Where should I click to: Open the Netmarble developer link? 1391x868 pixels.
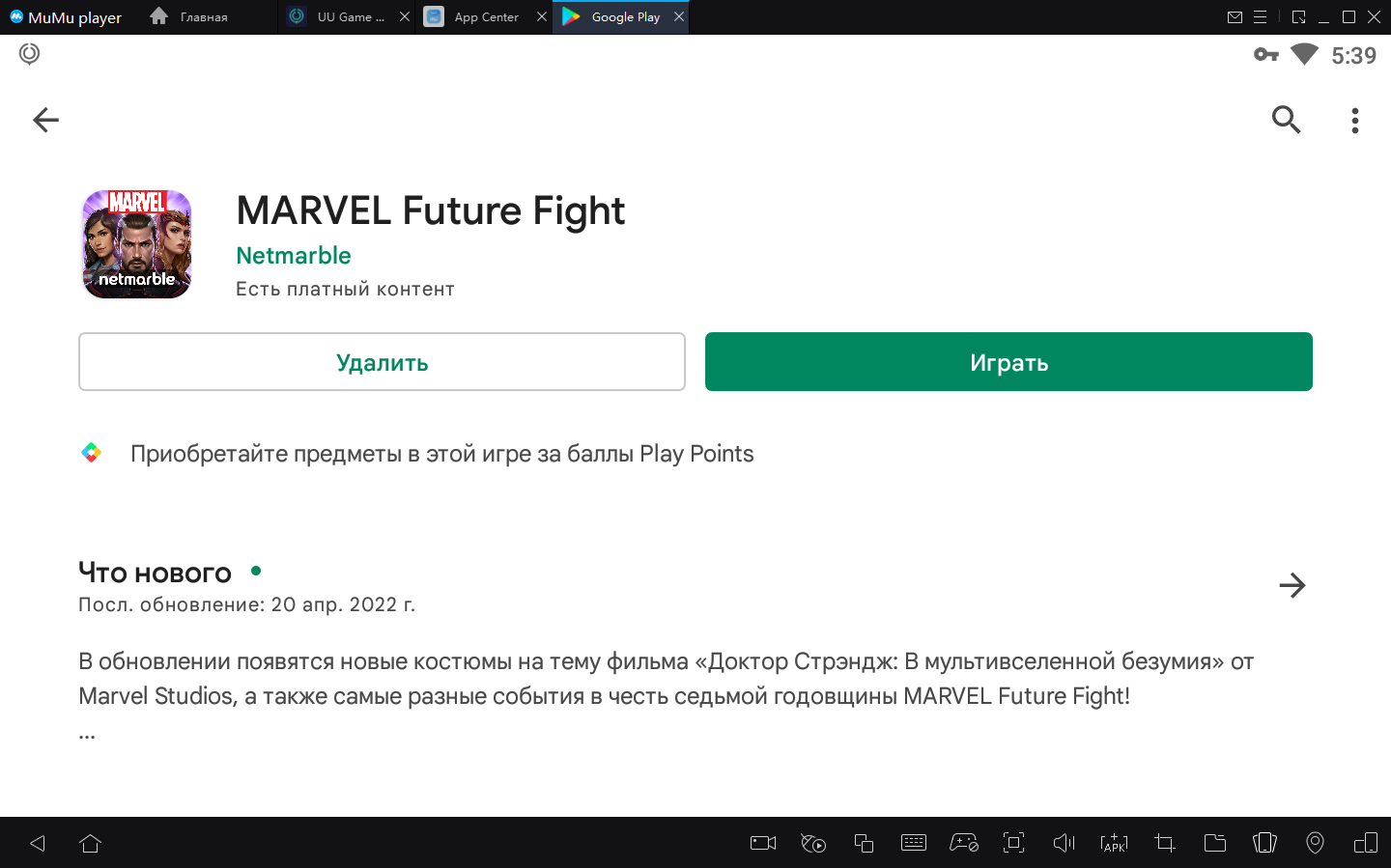(x=294, y=256)
